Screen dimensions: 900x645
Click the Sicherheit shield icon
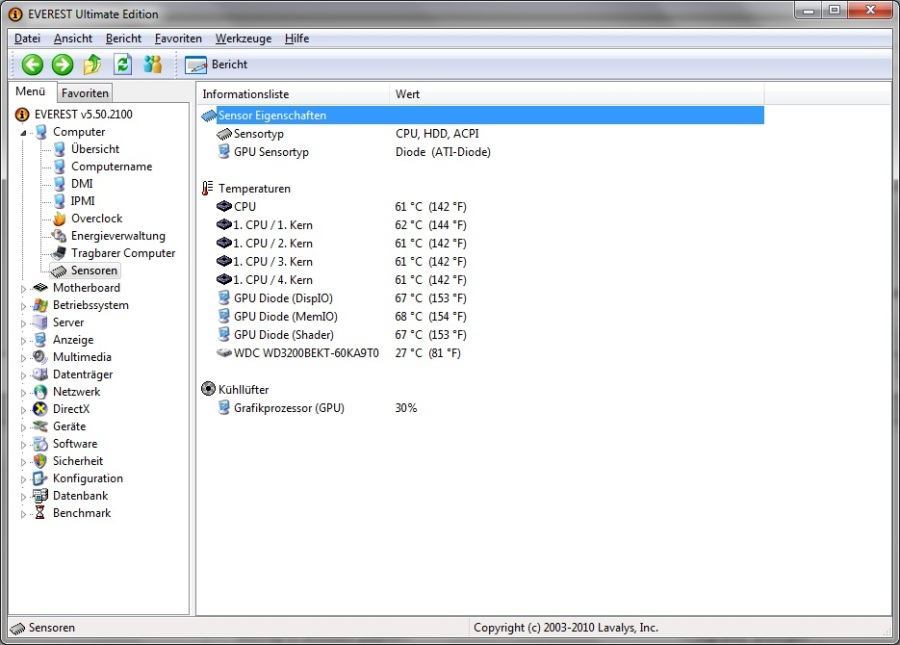[40, 461]
